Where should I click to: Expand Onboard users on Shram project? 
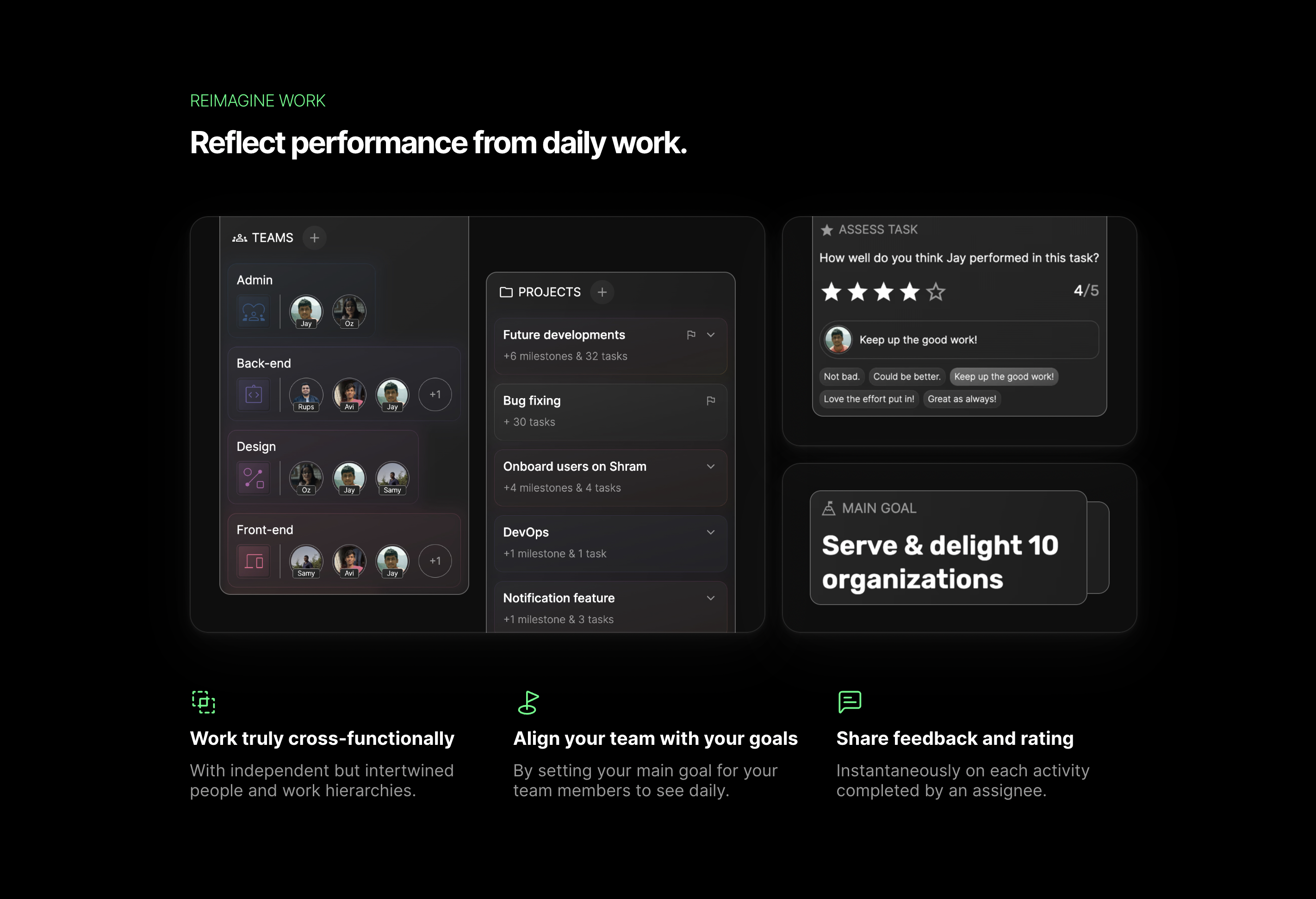click(x=711, y=467)
